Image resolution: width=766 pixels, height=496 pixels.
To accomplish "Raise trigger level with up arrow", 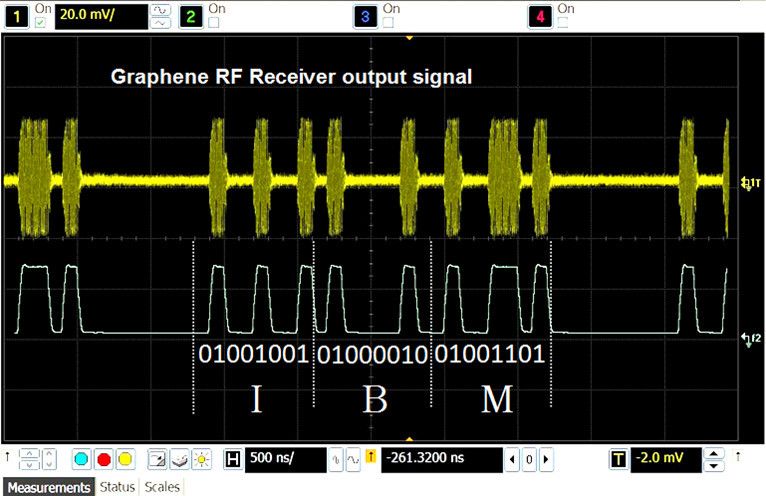I will [714, 453].
